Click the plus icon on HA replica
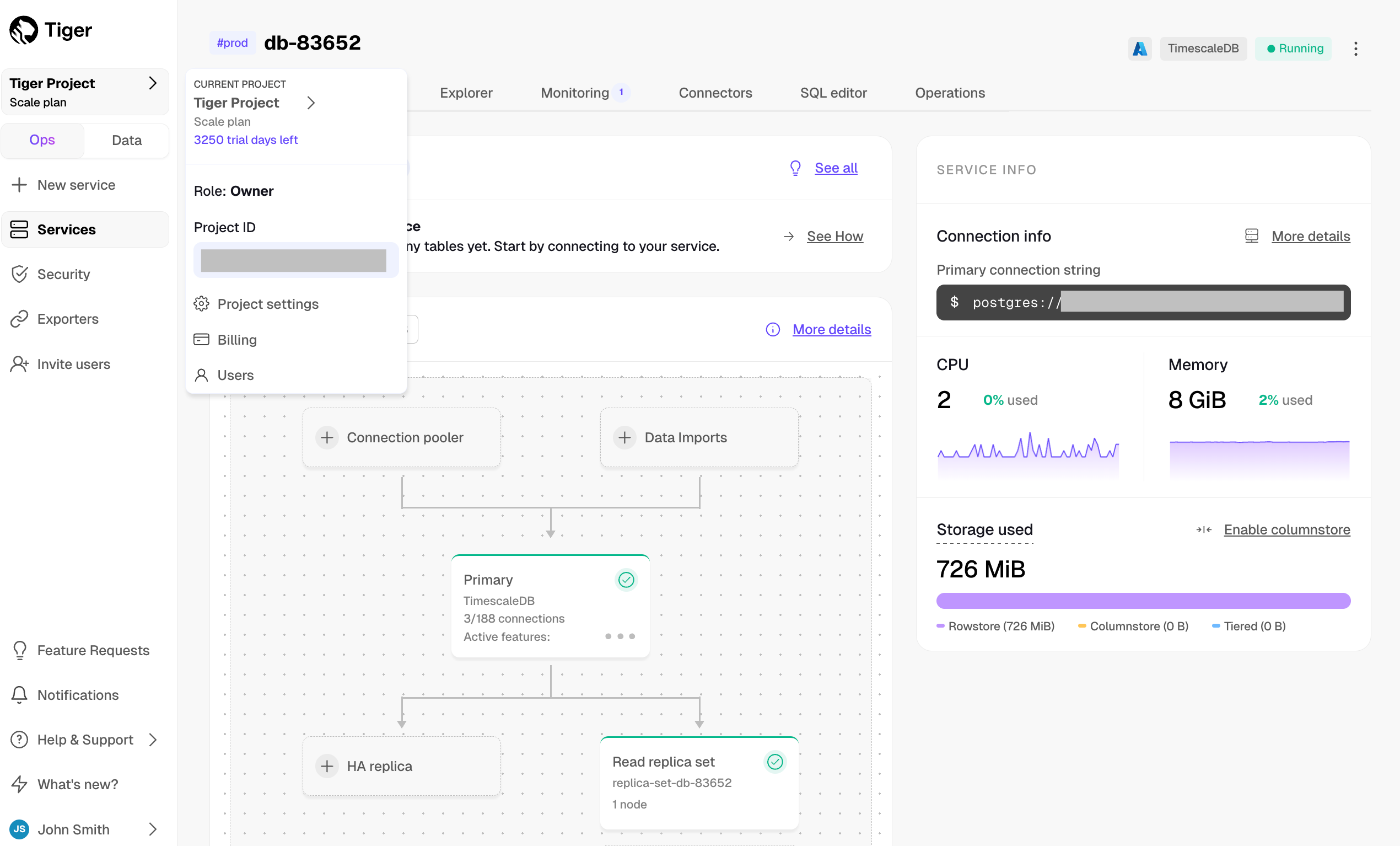The image size is (1400, 846). click(327, 766)
